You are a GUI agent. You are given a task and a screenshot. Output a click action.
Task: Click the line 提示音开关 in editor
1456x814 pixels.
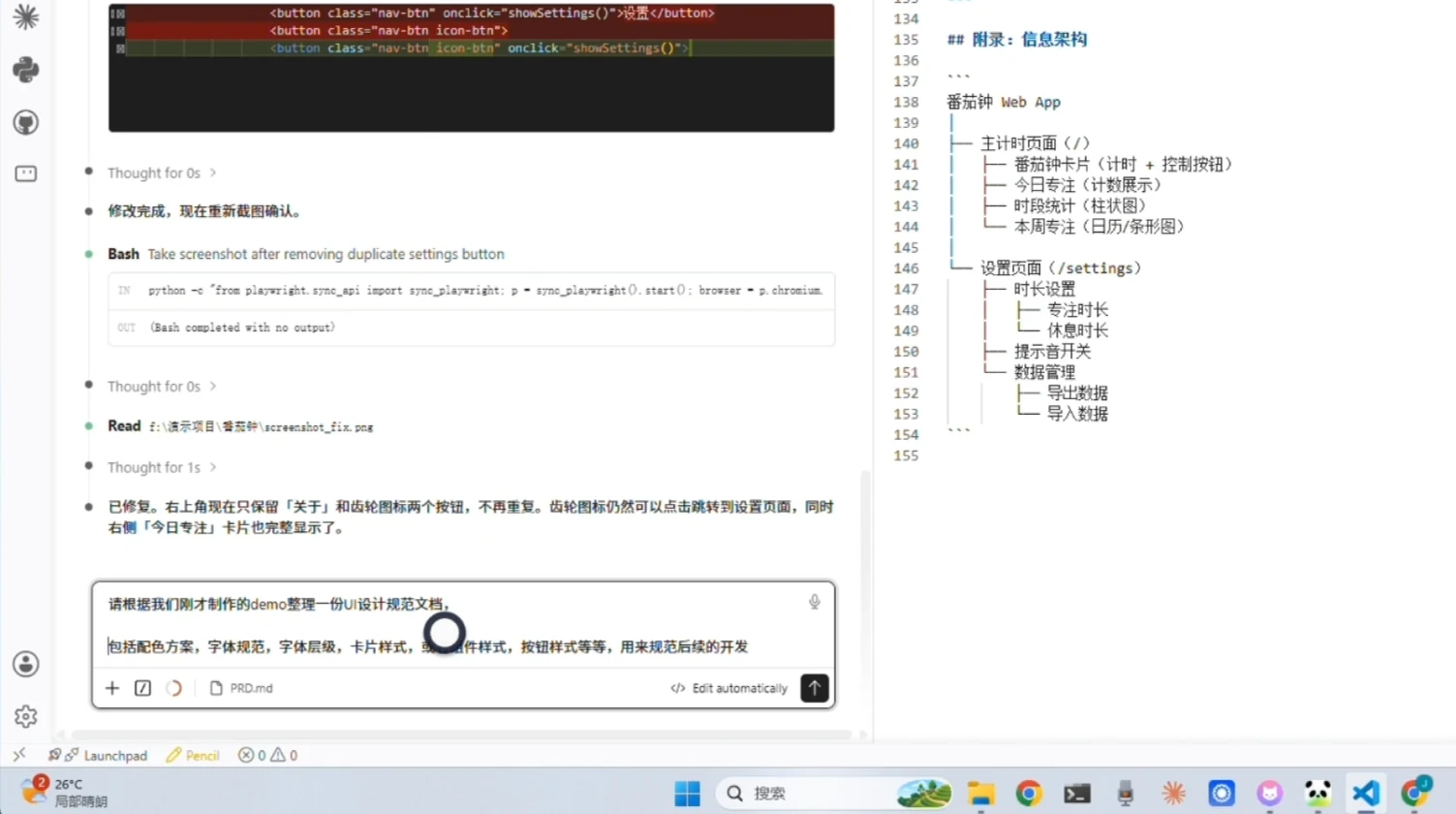1052,352
